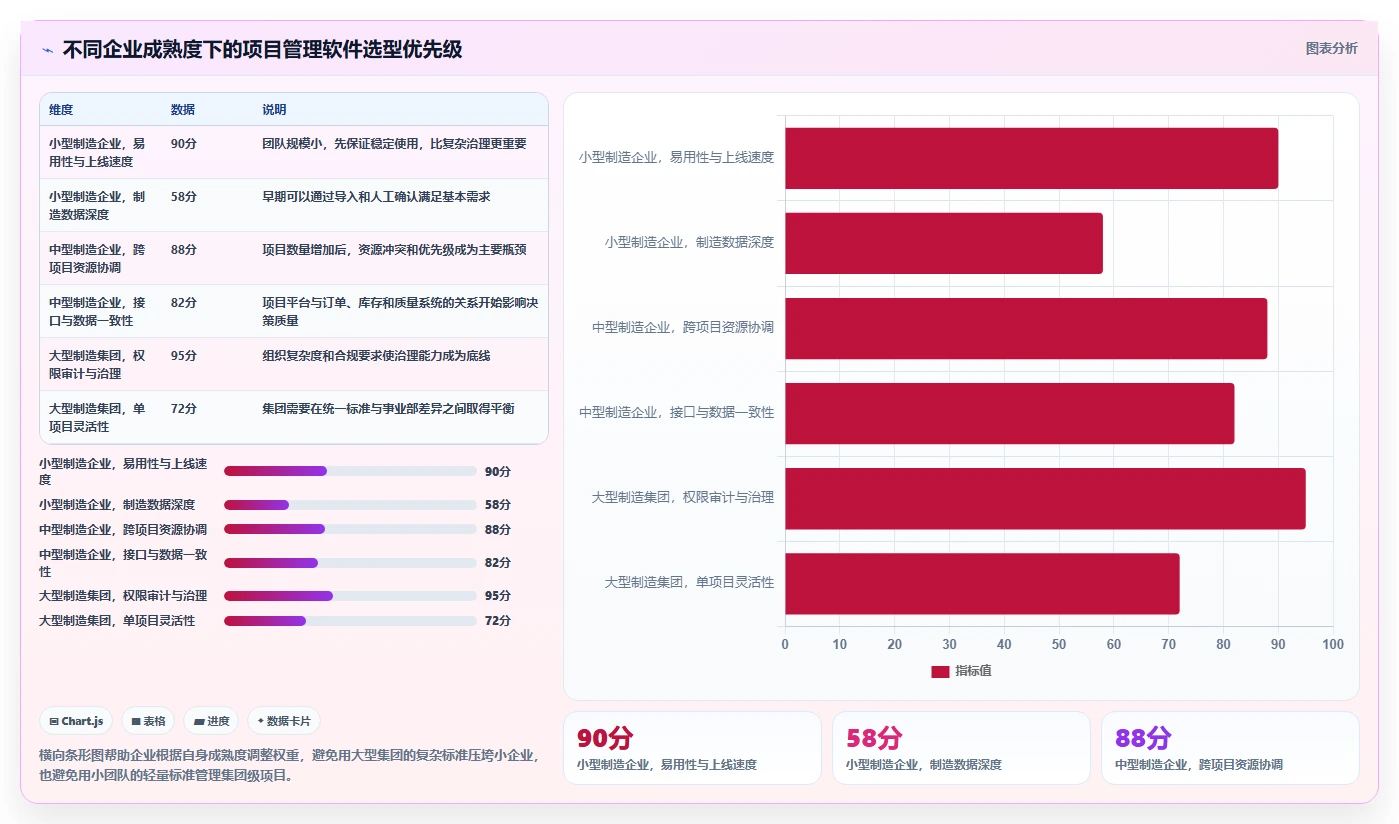Click table cell 大型制造集团，权限审计与治理

(98, 364)
